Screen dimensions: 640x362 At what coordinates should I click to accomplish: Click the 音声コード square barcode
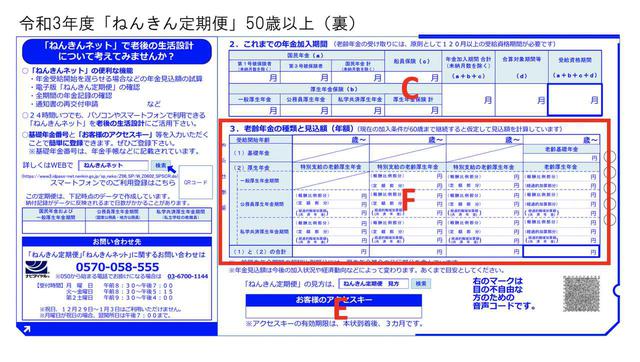[581, 294]
